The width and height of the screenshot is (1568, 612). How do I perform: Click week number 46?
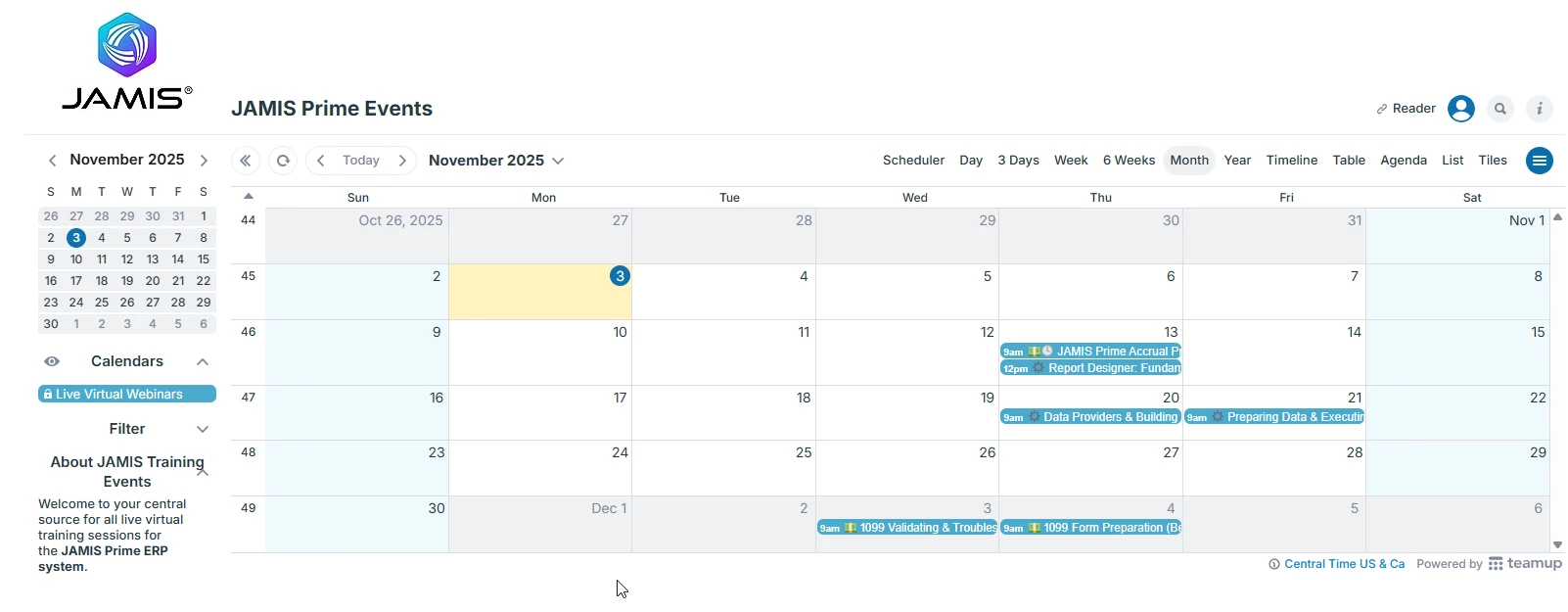point(249,332)
